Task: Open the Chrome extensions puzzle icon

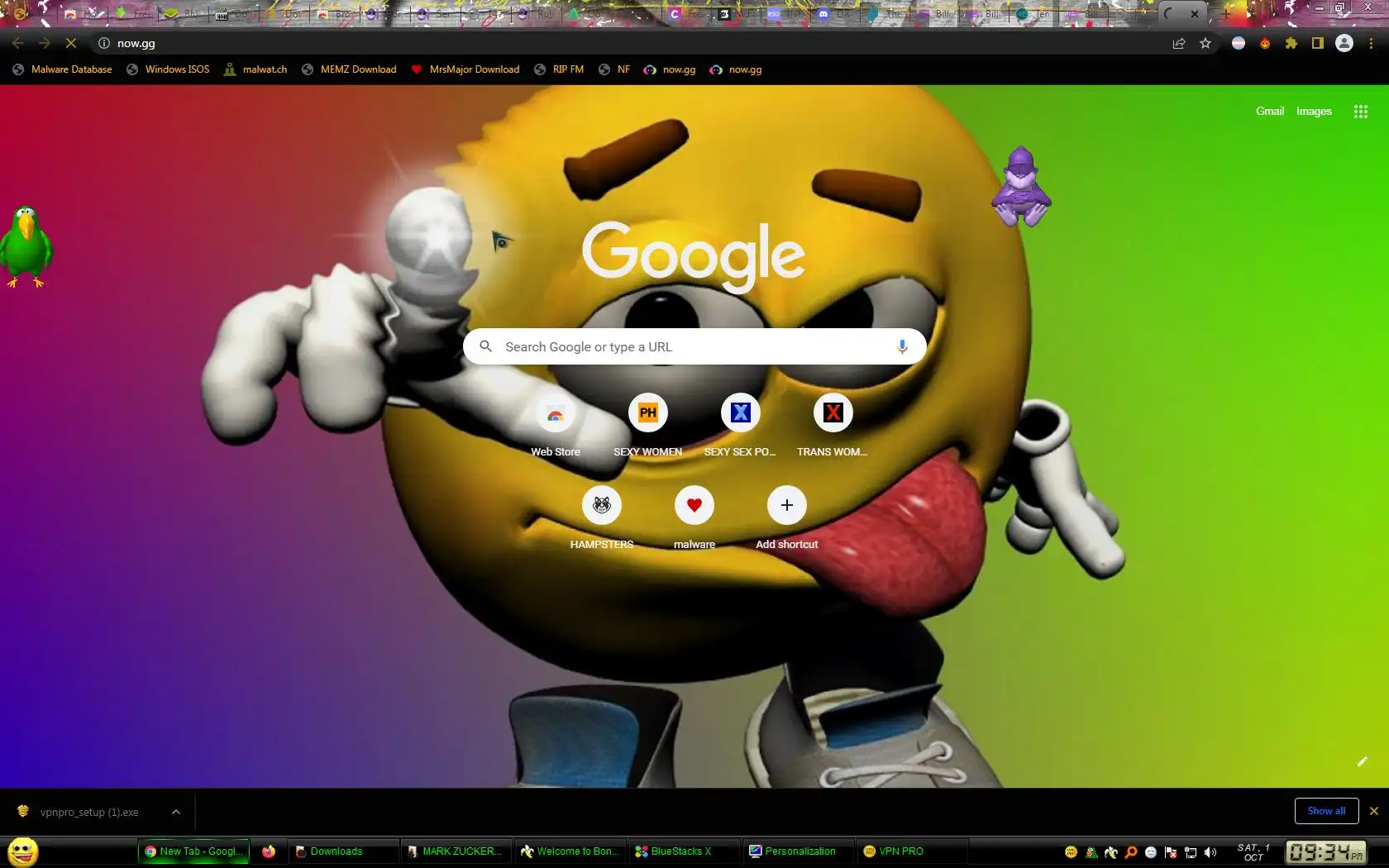Action: coord(1291,43)
